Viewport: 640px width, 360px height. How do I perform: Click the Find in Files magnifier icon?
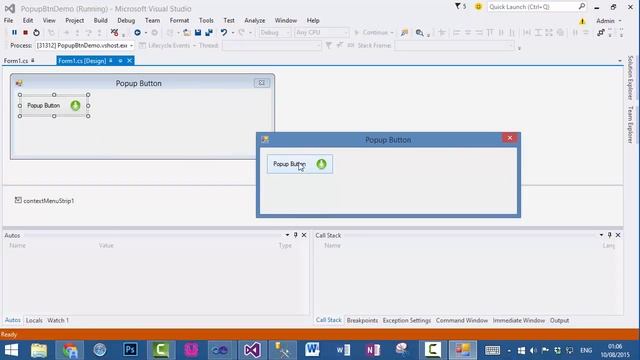pyautogui.click(x=419, y=32)
